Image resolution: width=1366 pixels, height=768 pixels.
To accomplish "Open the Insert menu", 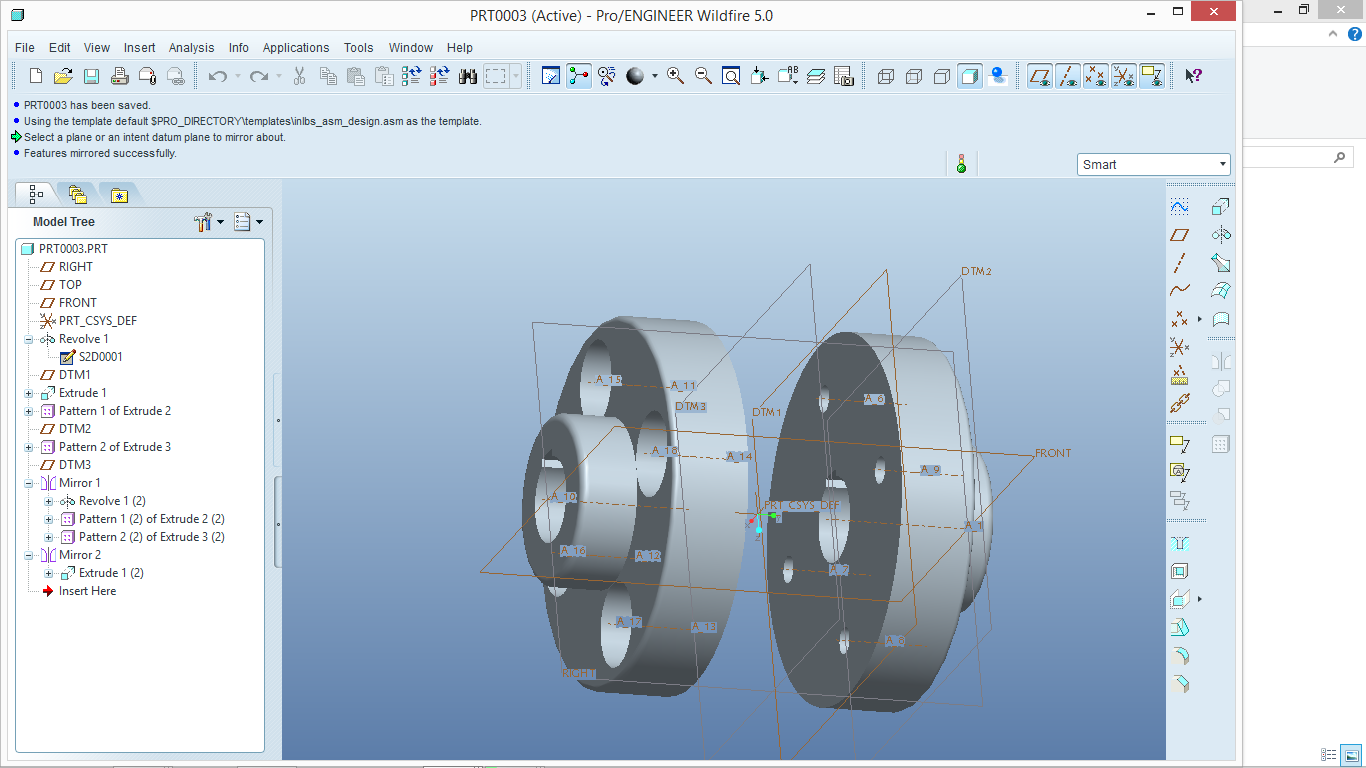I will tap(140, 47).
